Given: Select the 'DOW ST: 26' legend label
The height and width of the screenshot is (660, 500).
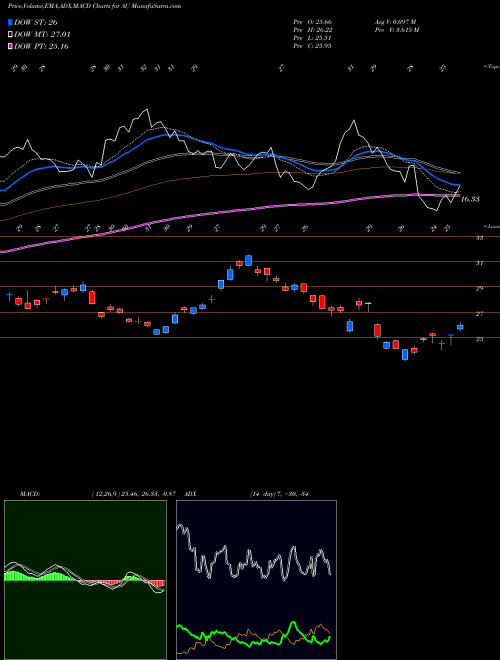Looking at the screenshot, I should click(x=36, y=22).
